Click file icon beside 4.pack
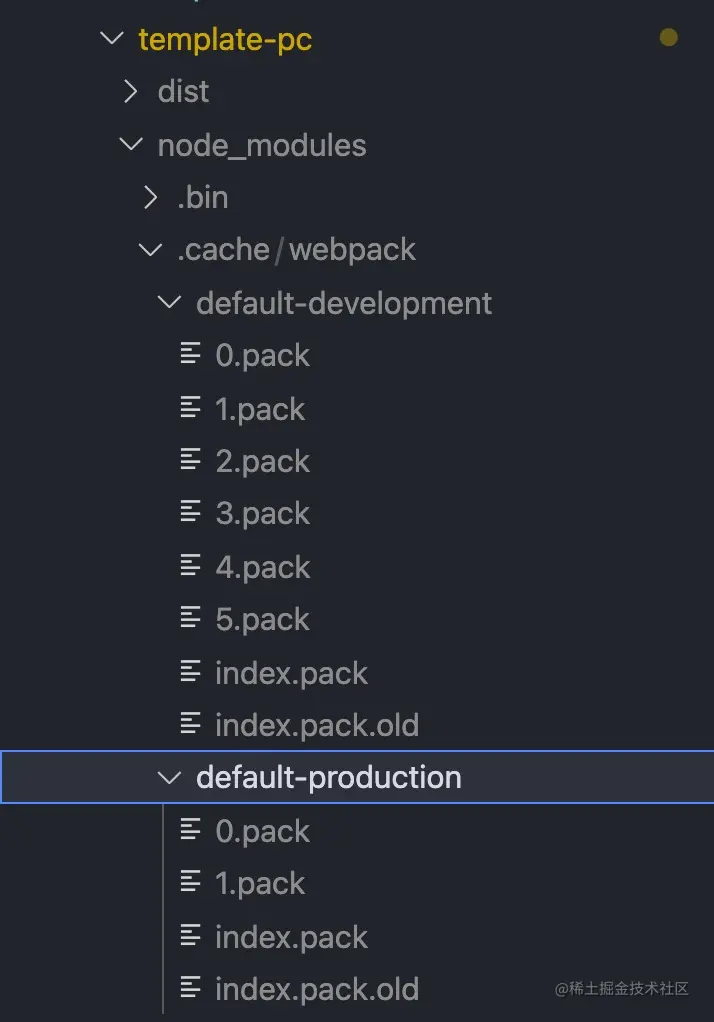This screenshot has height=1022, width=714. pos(190,566)
